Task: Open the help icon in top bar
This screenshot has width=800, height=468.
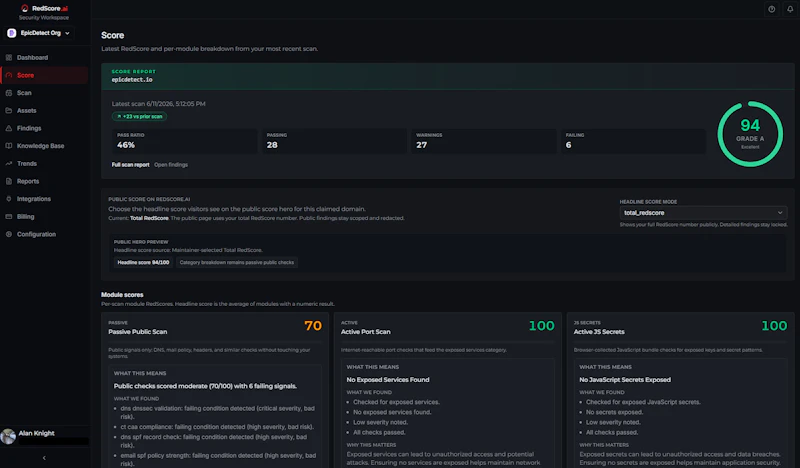Action: 771,9
